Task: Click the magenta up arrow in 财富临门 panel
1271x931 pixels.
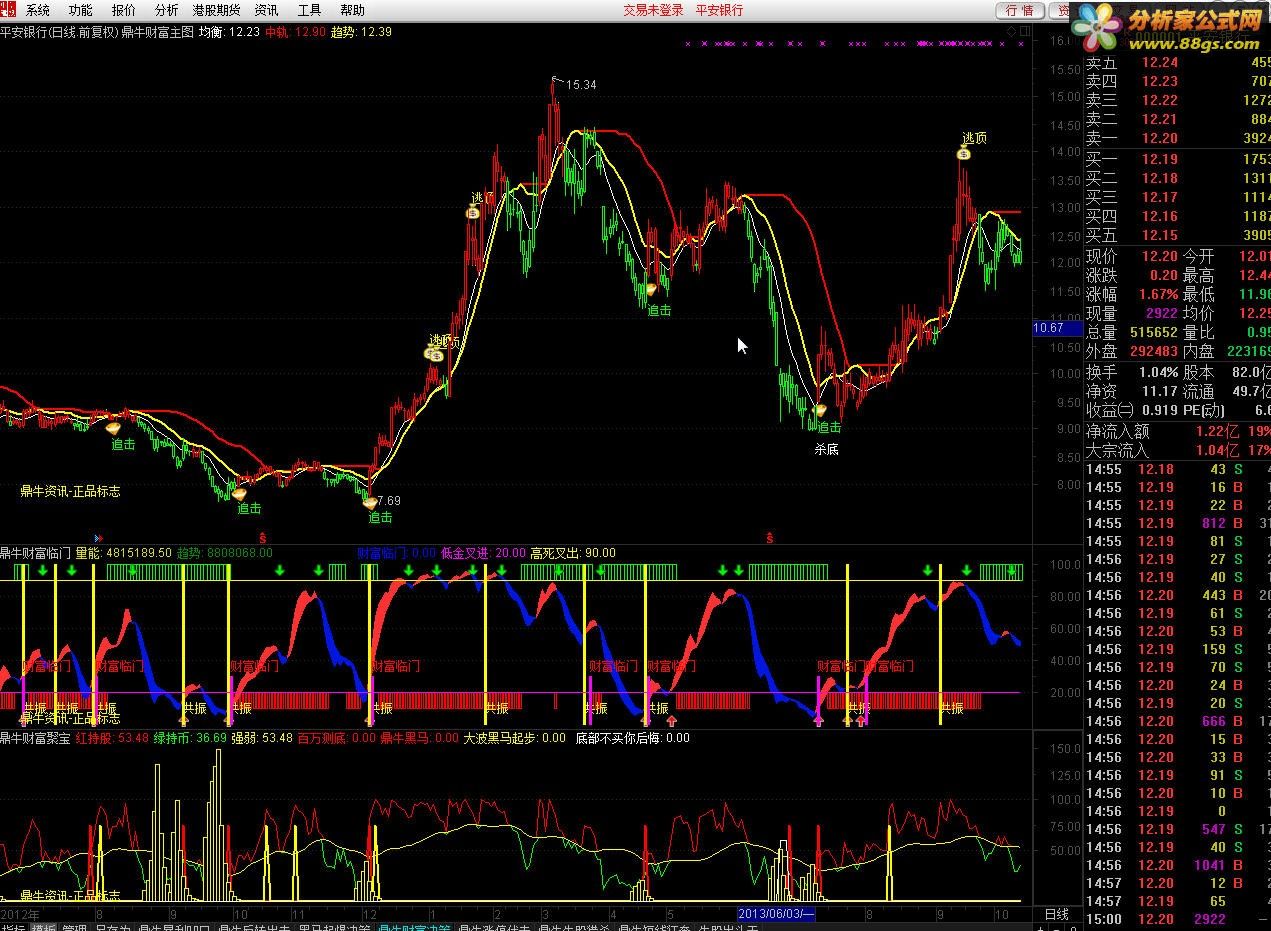Action: point(819,719)
